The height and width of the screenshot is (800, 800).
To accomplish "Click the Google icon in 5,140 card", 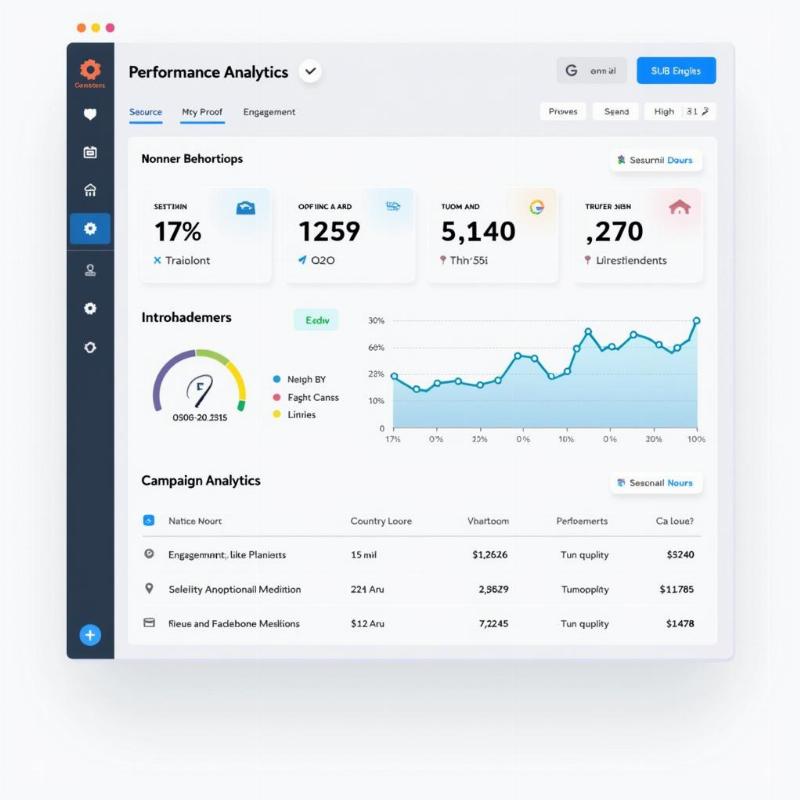I will (536, 207).
